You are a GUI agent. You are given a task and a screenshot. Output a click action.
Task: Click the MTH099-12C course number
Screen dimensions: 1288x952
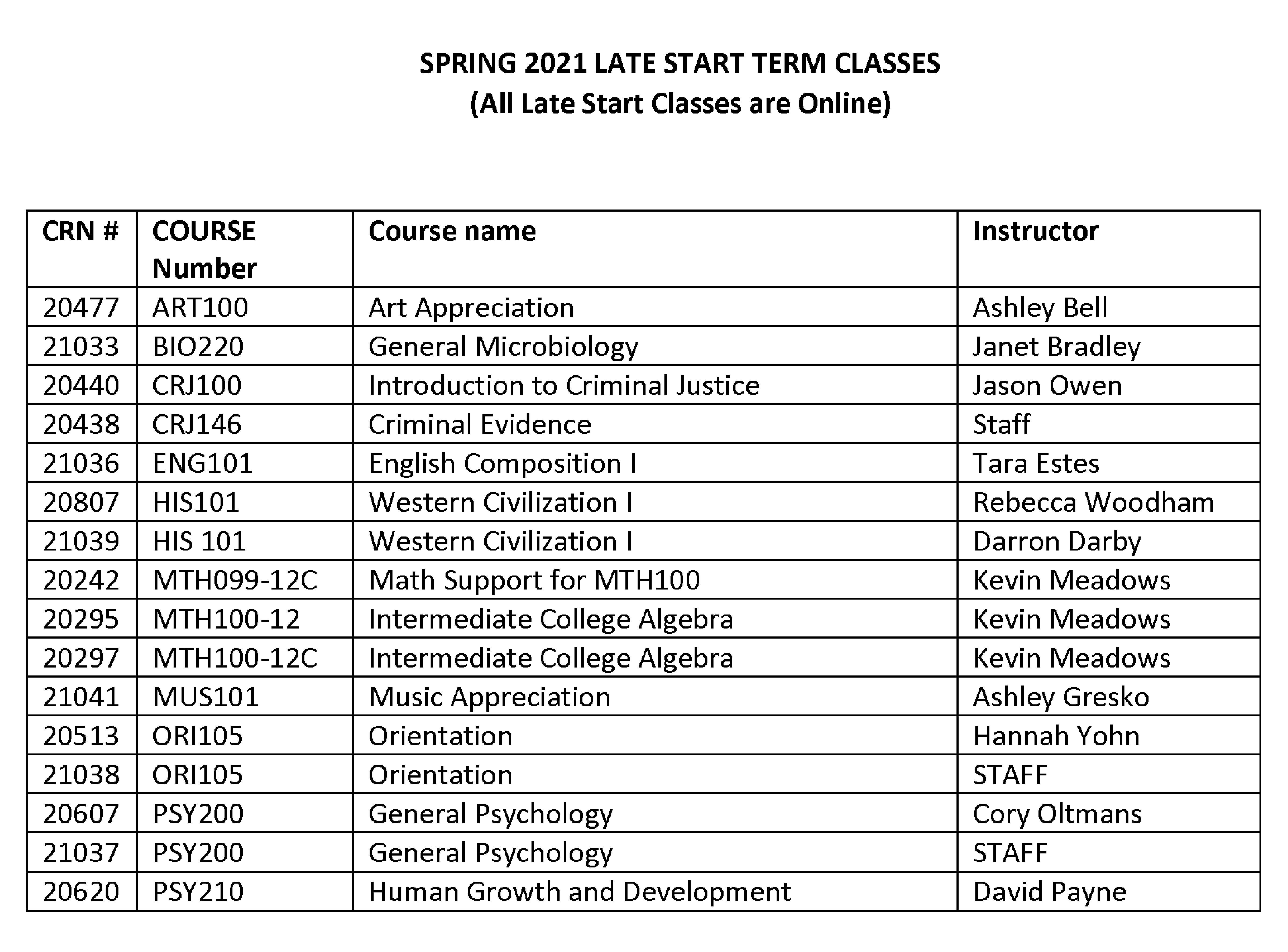coord(235,580)
